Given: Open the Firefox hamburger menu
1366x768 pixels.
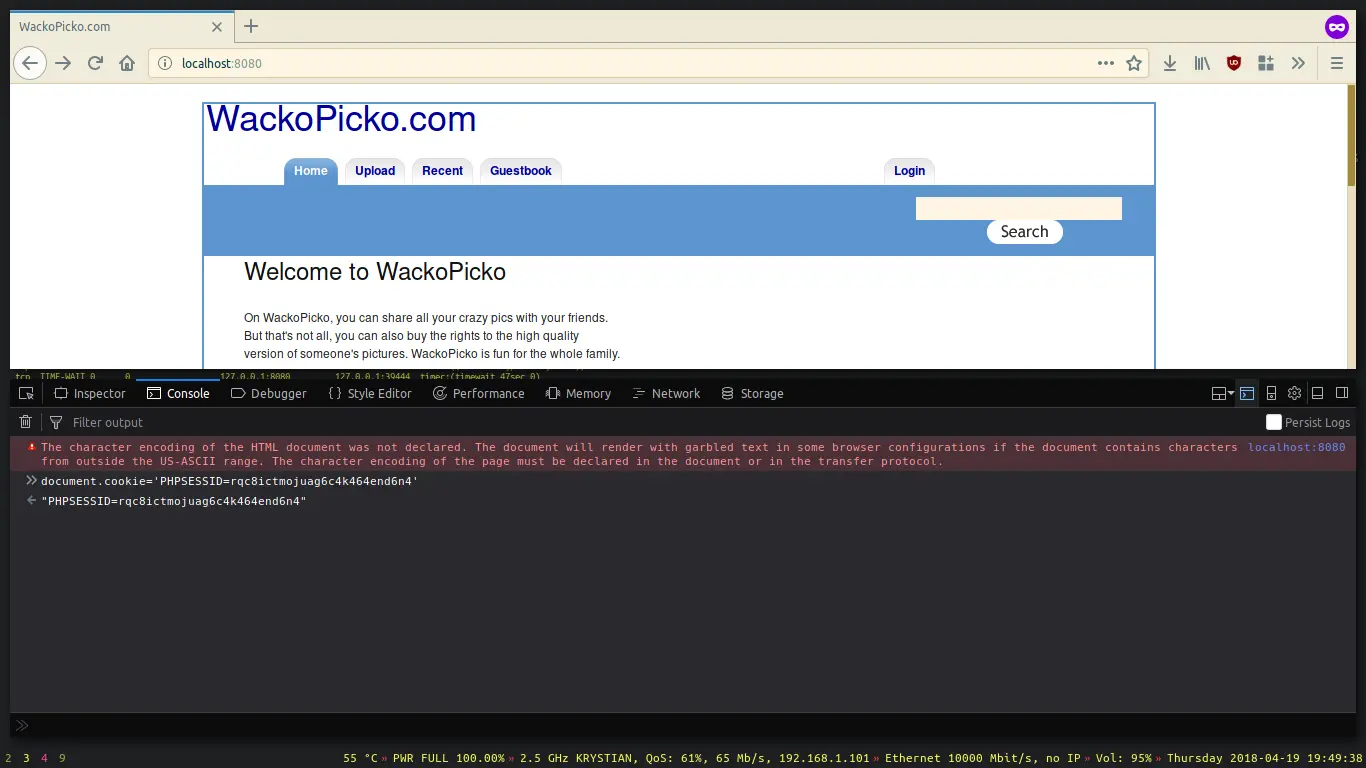Looking at the screenshot, I should coord(1337,63).
